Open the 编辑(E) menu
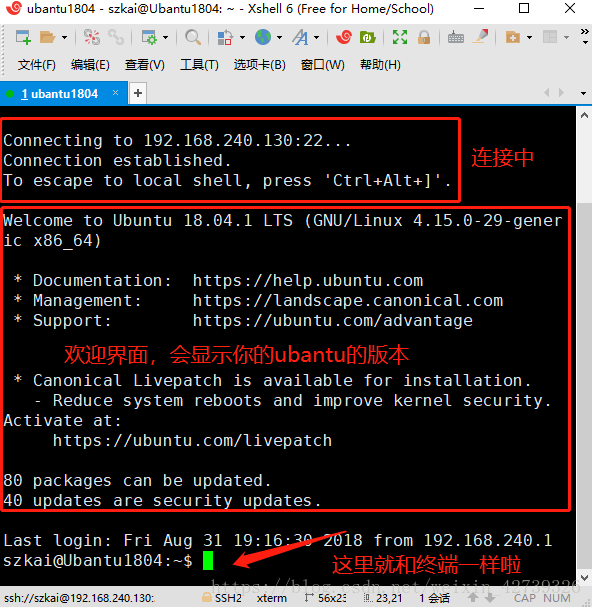Viewport: 592px width, 607px height. 90,65
